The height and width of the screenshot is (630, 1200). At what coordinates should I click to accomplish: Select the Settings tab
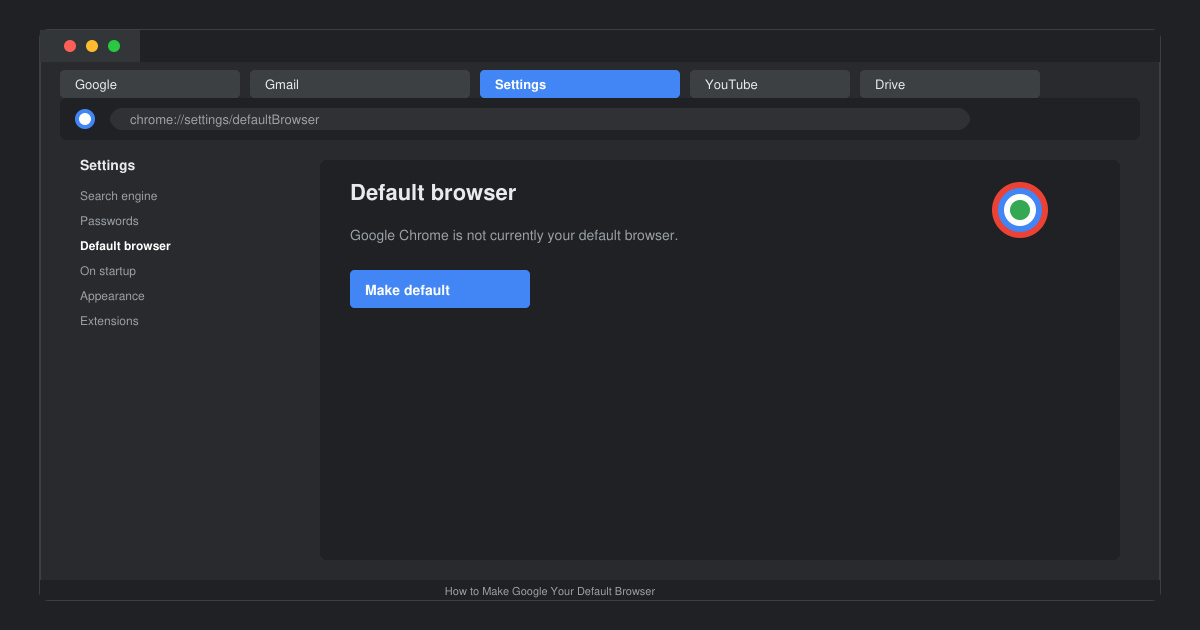580,84
